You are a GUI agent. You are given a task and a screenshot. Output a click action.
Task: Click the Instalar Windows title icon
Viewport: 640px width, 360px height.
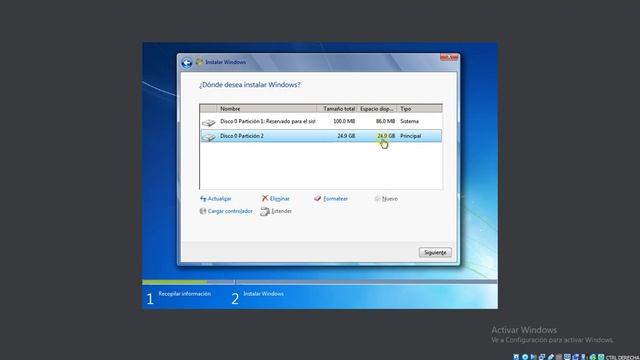point(199,62)
